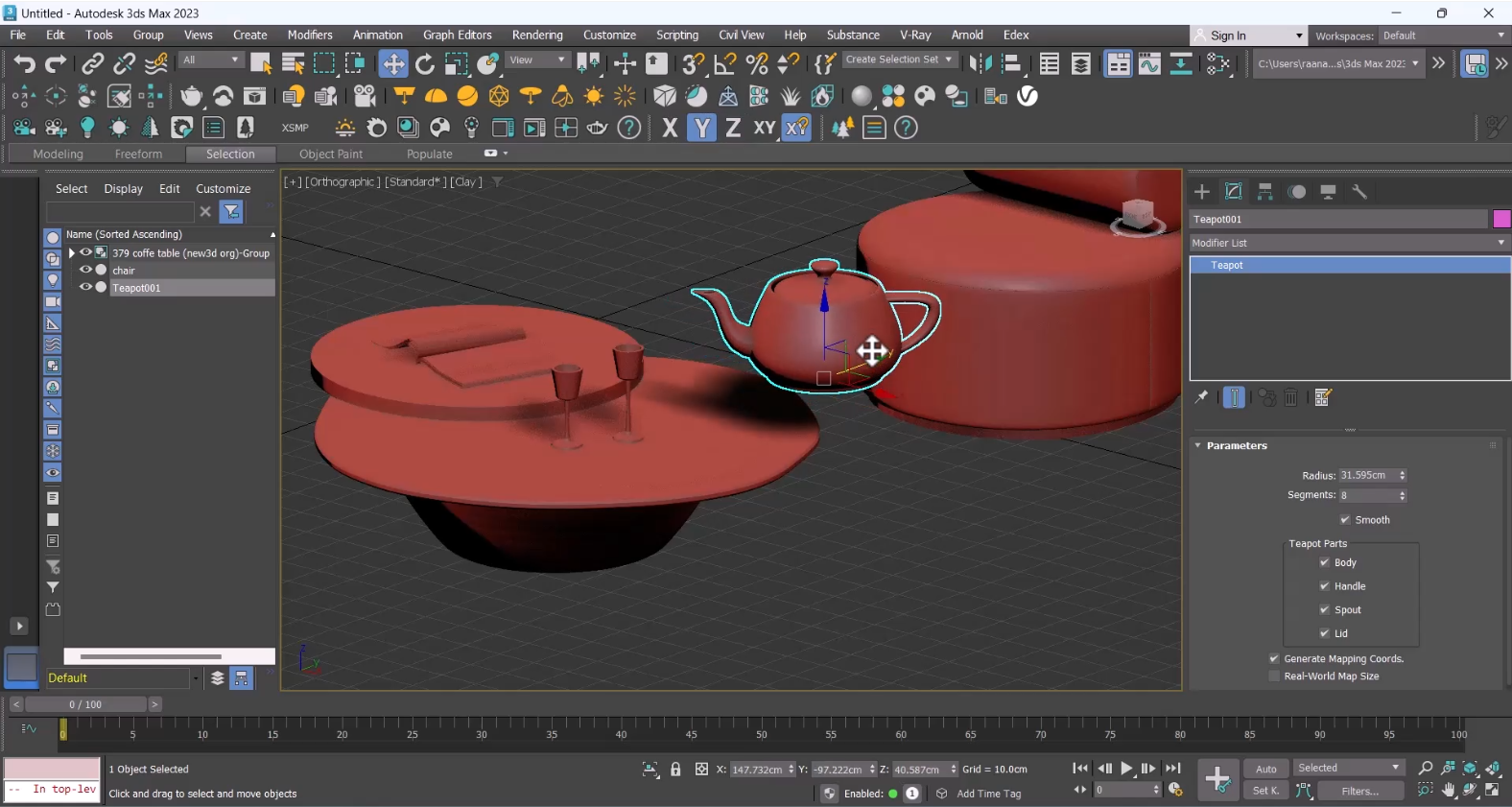The image size is (1512, 807).
Task: Open the Rendering menu
Action: [537, 36]
